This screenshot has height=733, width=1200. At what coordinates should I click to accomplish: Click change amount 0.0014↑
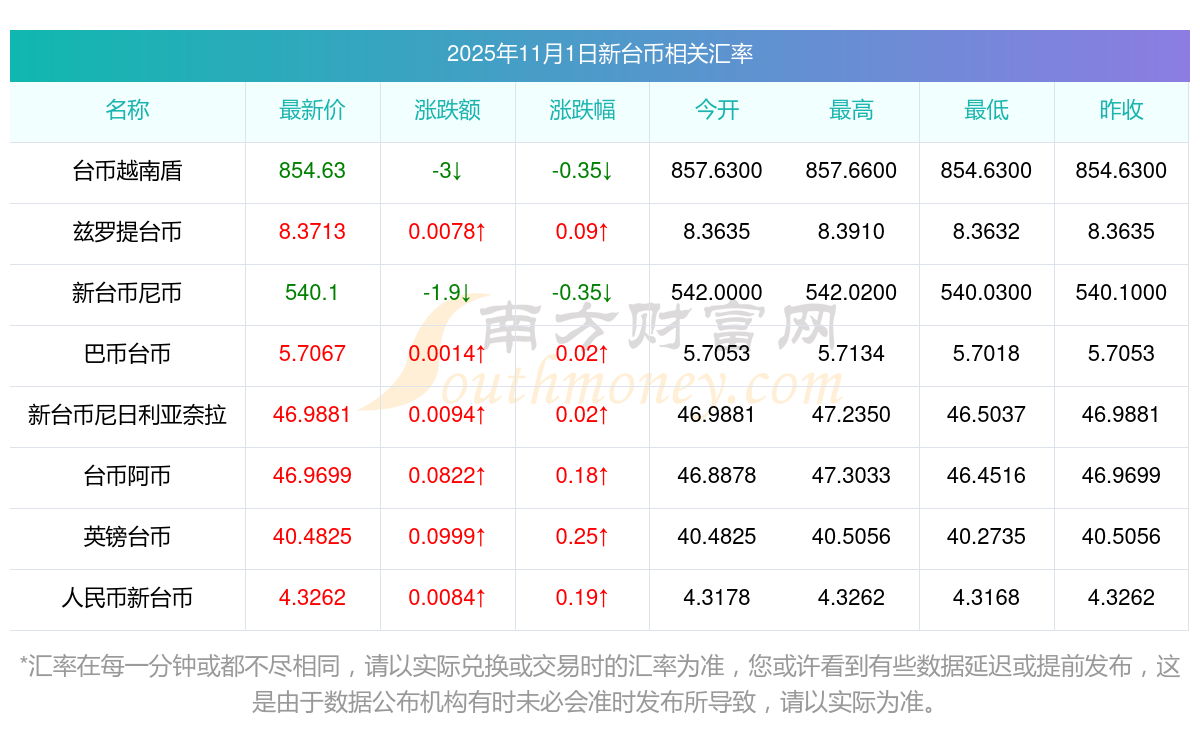click(447, 354)
